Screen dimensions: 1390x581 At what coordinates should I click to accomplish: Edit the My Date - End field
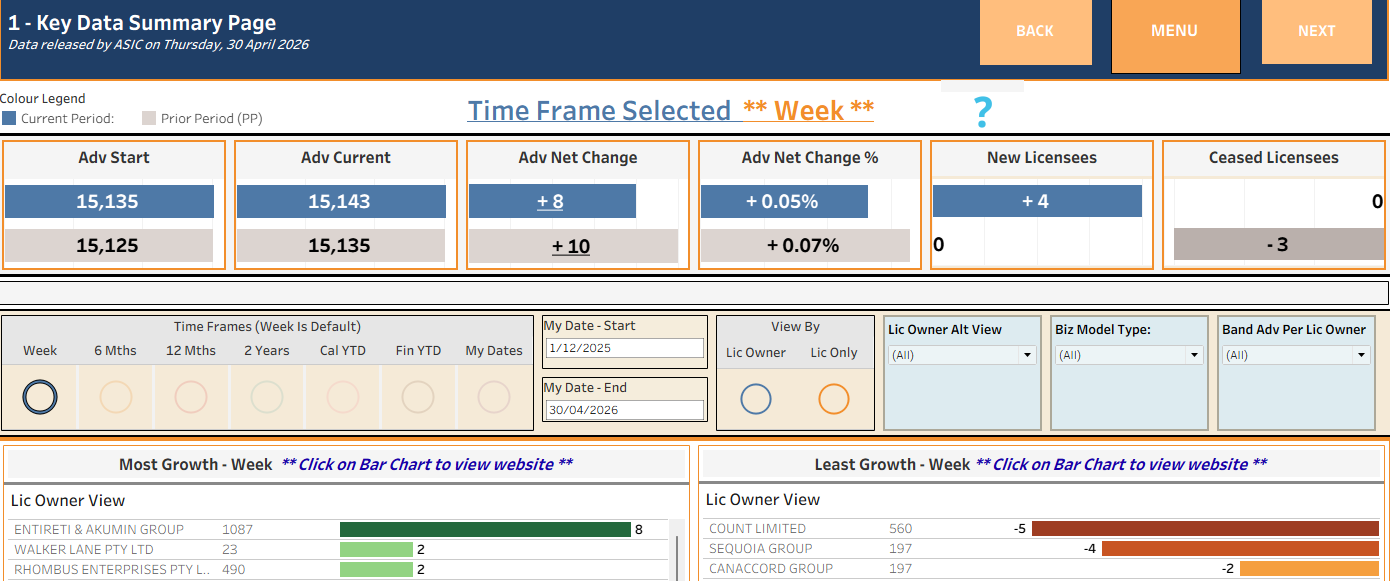[x=624, y=410]
